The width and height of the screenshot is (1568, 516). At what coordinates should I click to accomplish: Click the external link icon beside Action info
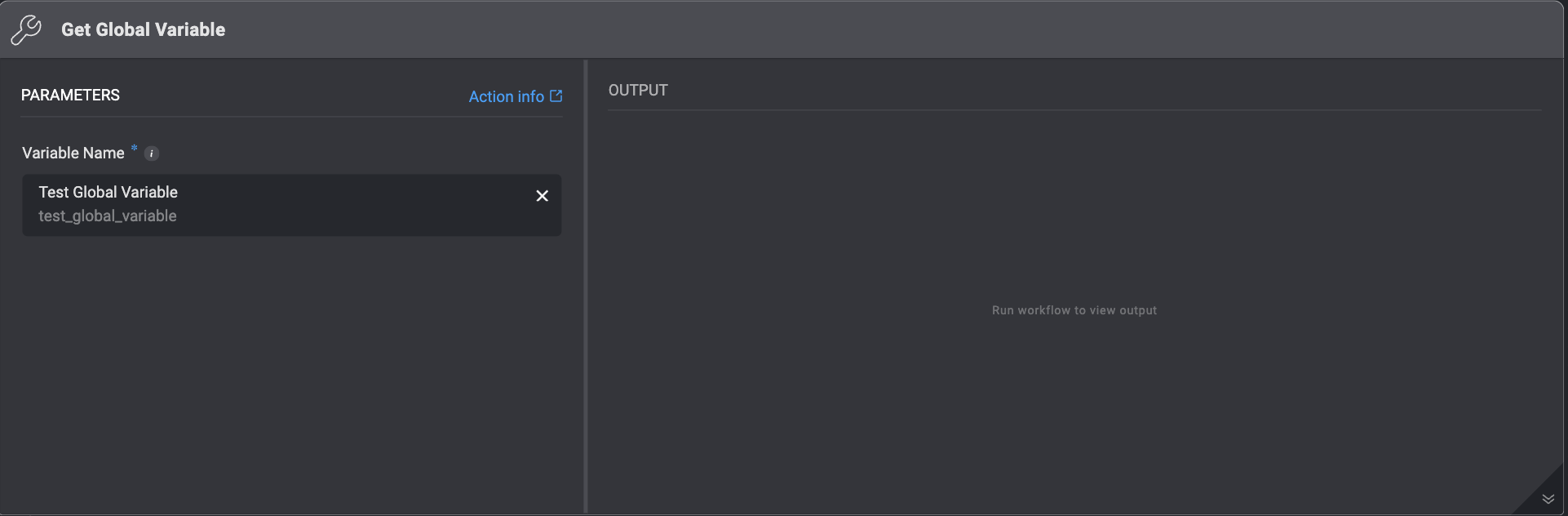[x=556, y=96]
